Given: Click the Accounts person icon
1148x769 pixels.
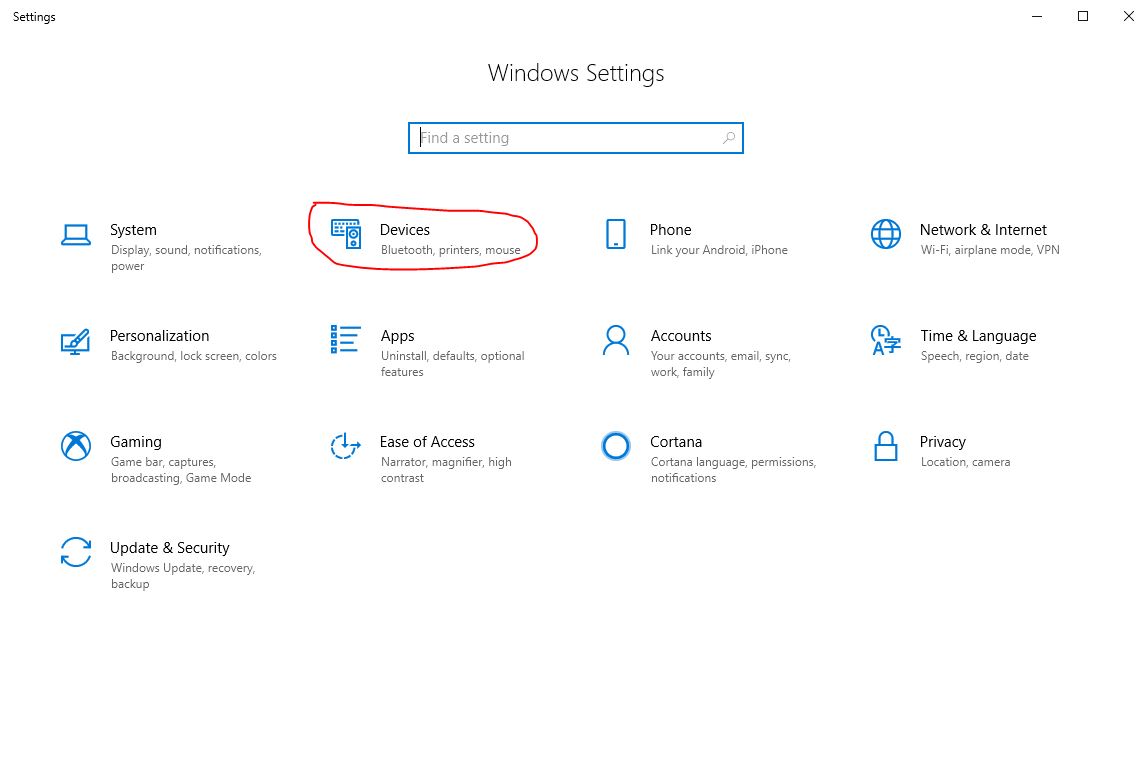Looking at the screenshot, I should click(616, 340).
